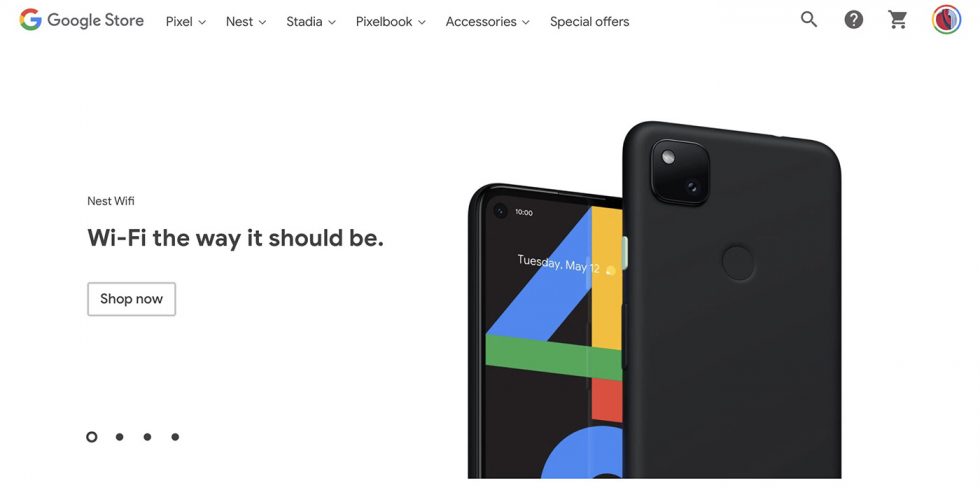Expand the Pixel dropdown menu

point(186,21)
